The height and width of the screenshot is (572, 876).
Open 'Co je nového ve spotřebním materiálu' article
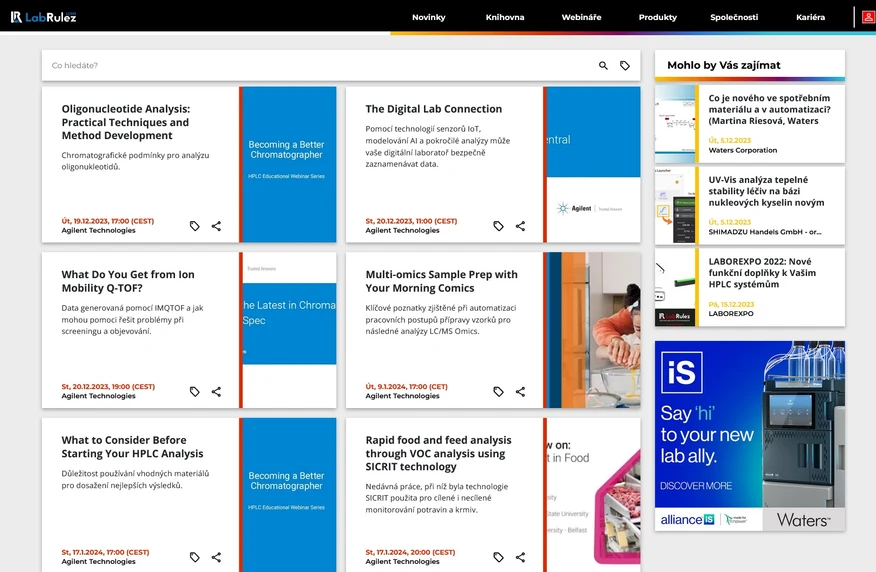tap(769, 109)
